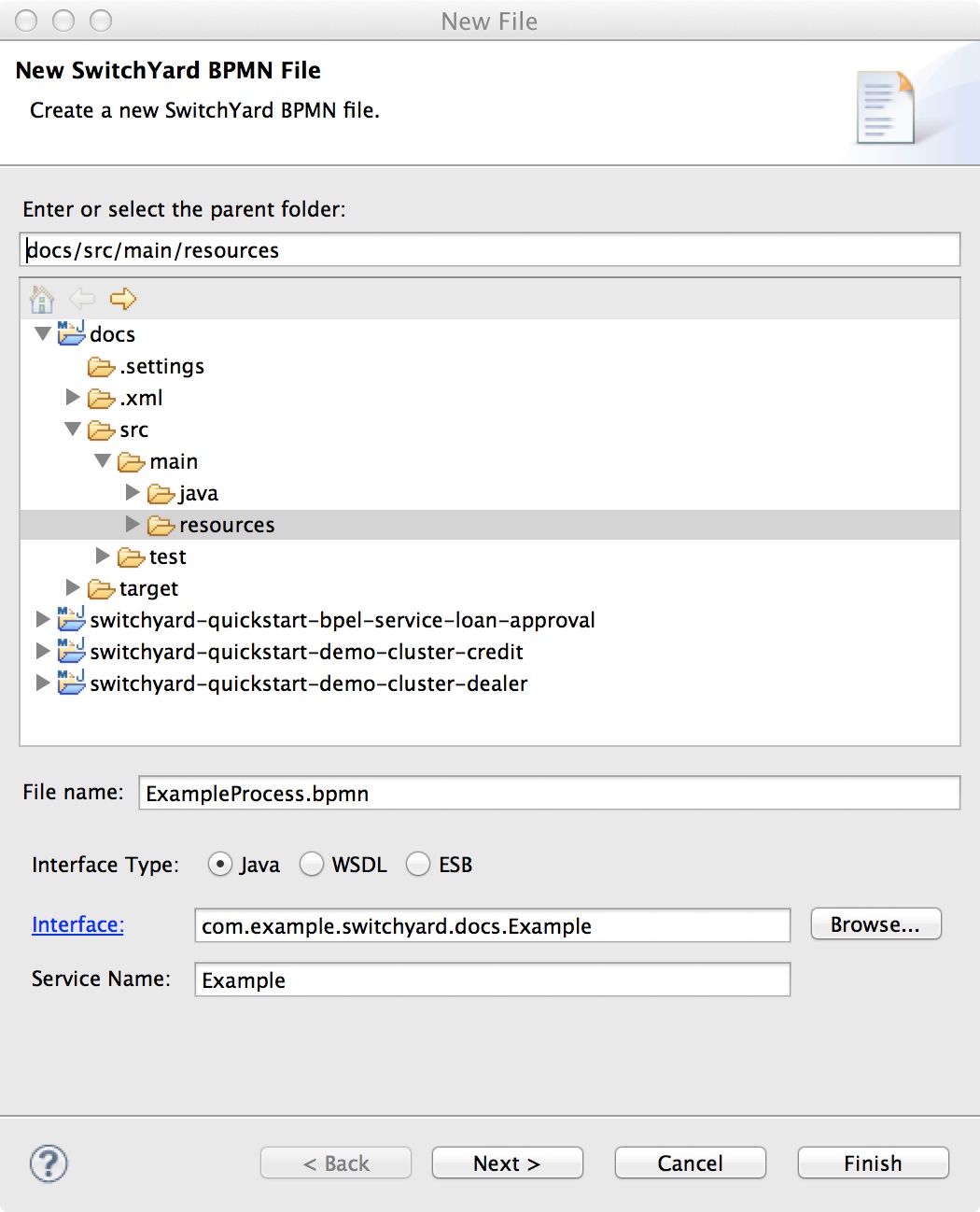Select switchyard-quickstart-demo-cluster-dealer project label

coord(309,684)
